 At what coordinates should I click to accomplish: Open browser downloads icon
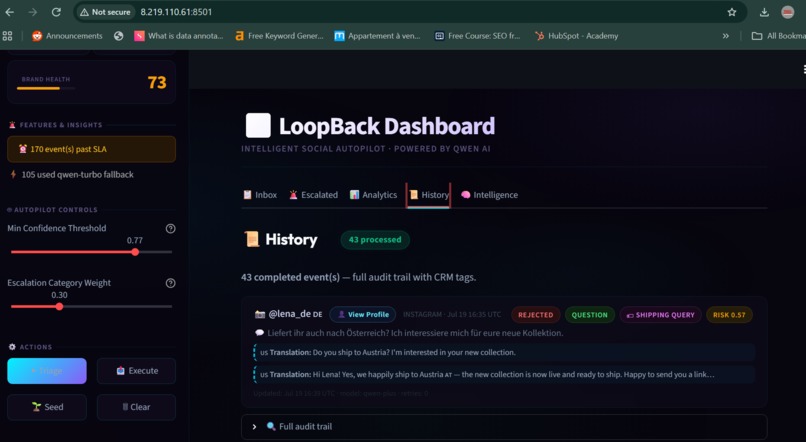coord(764,12)
